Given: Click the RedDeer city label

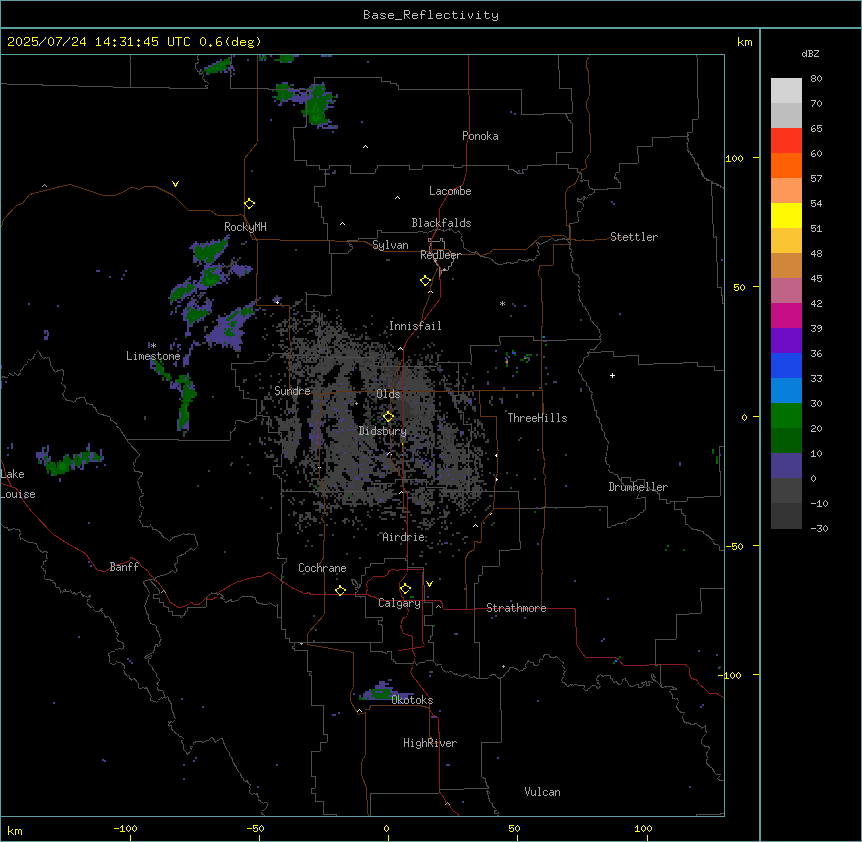Looking at the screenshot, I should [440, 255].
